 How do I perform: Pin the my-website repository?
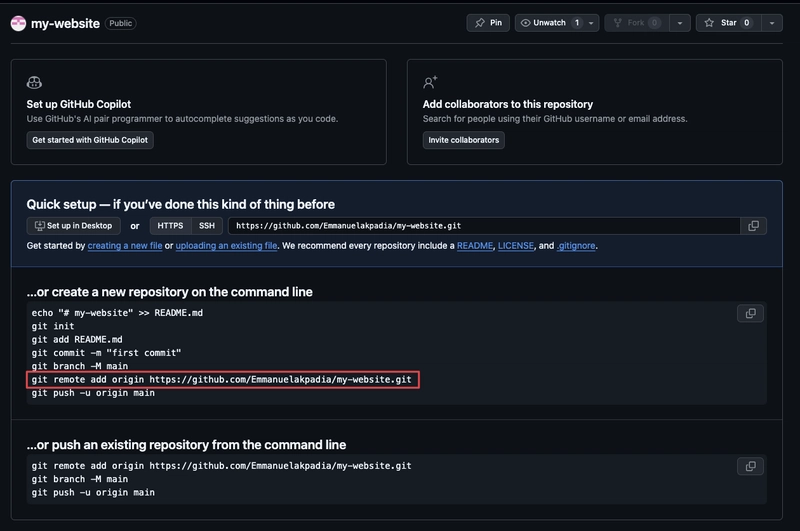coord(488,23)
